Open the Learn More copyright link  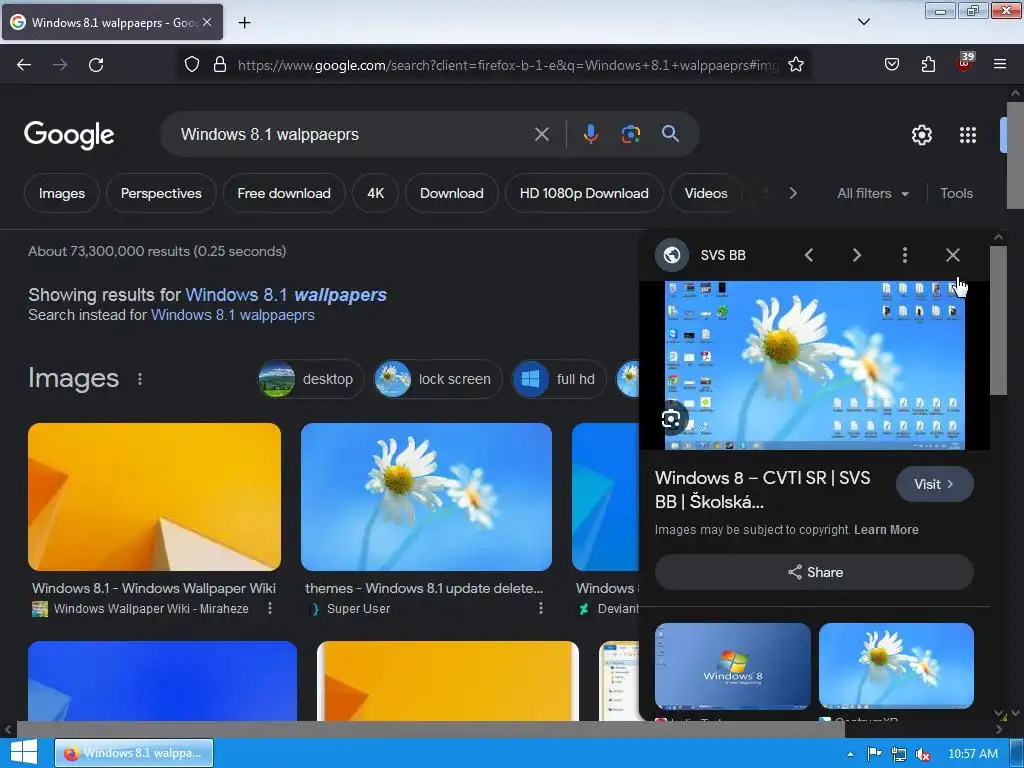pyautogui.click(x=886, y=530)
